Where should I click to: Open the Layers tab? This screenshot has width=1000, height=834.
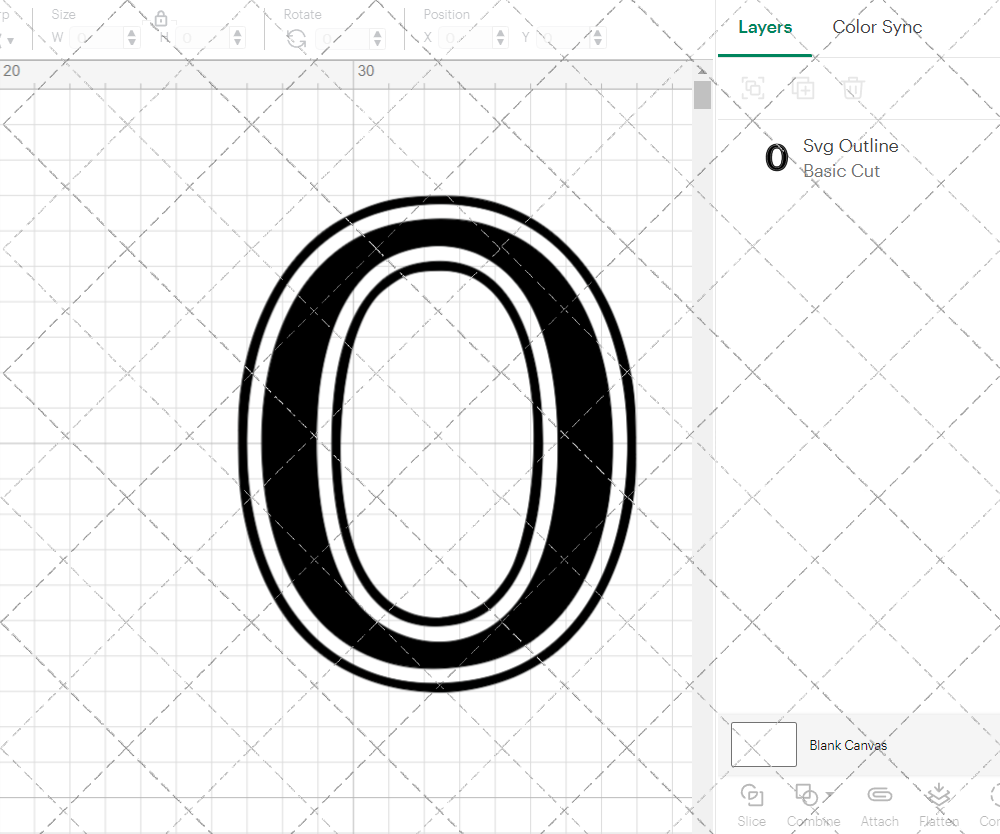(763, 27)
